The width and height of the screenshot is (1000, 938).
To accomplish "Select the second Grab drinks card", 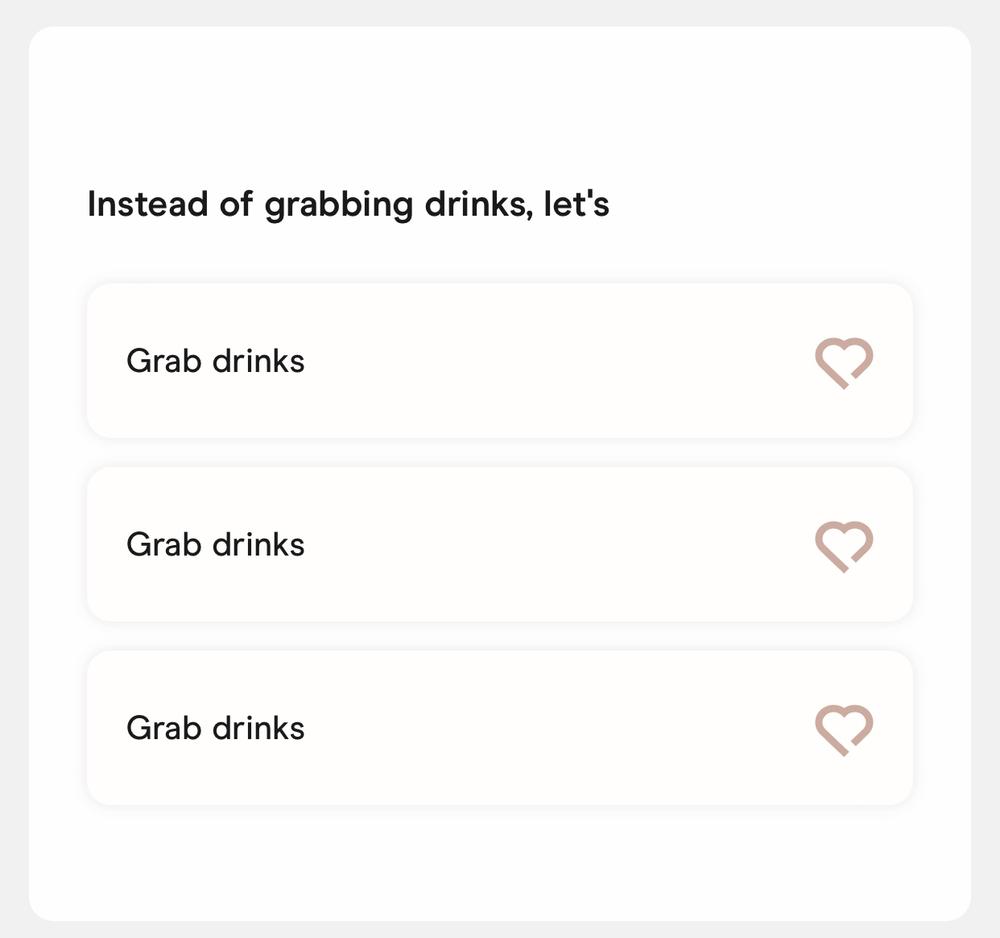I will tap(500, 545).
